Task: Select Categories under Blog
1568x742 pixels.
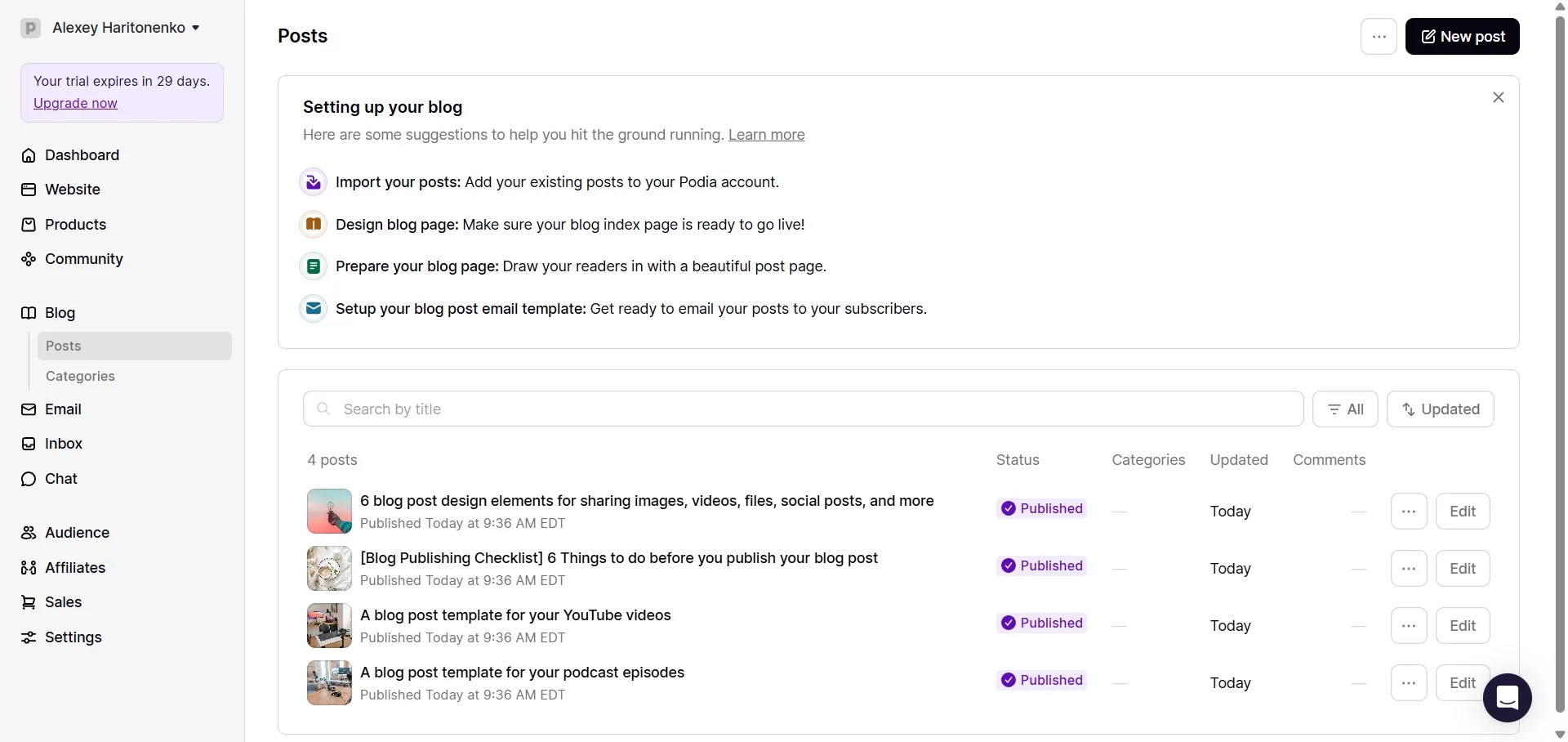Action: [80, 377]
